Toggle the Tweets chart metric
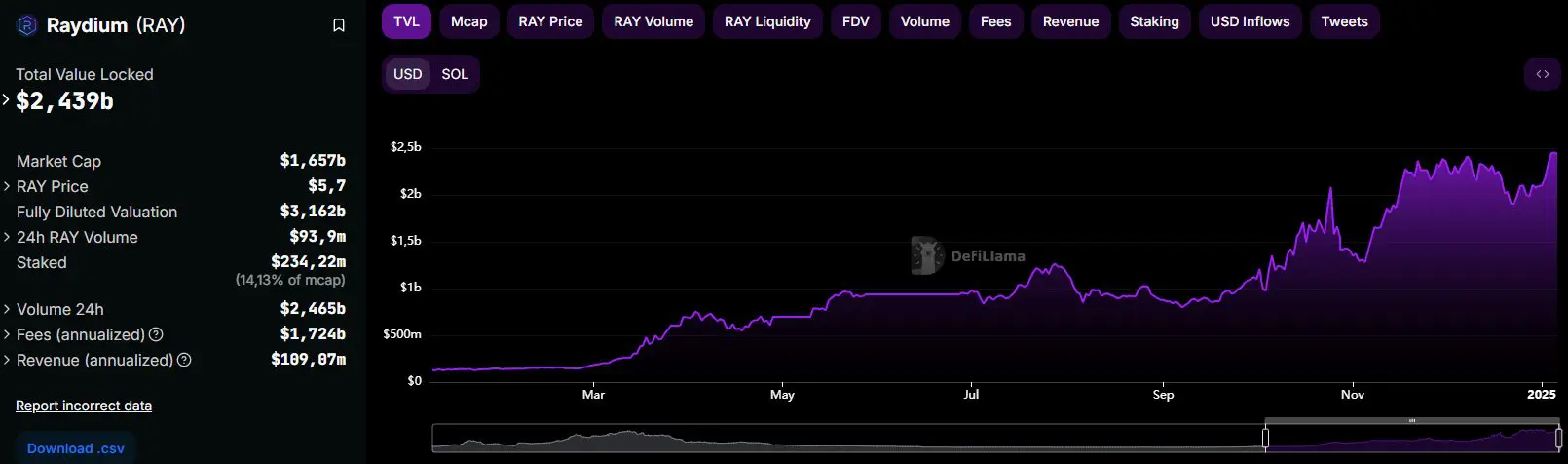Screen dimensions: 1568x464 [x=1344, y=21]
